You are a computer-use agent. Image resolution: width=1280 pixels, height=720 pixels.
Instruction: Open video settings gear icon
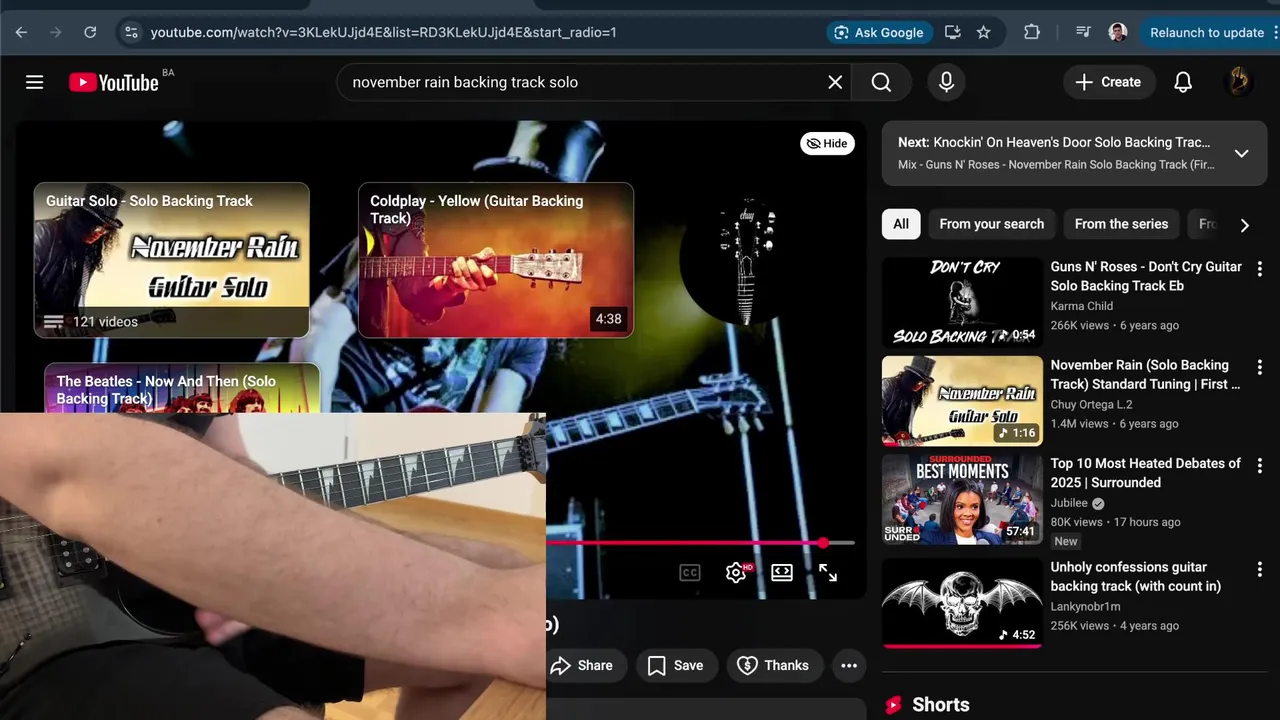(x=736, y=573)
